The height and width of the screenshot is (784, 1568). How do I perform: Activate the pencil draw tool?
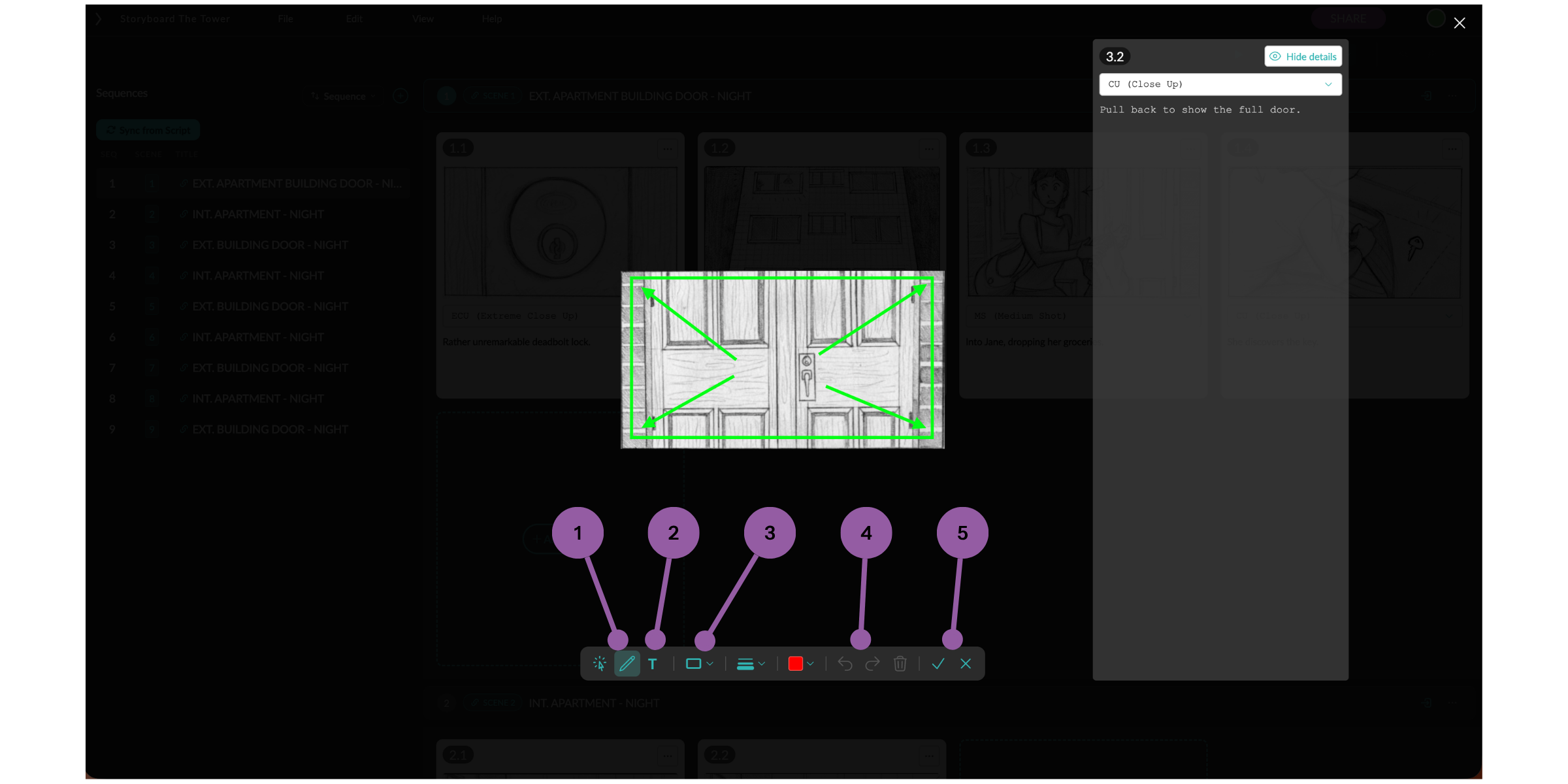pos(627,664)
